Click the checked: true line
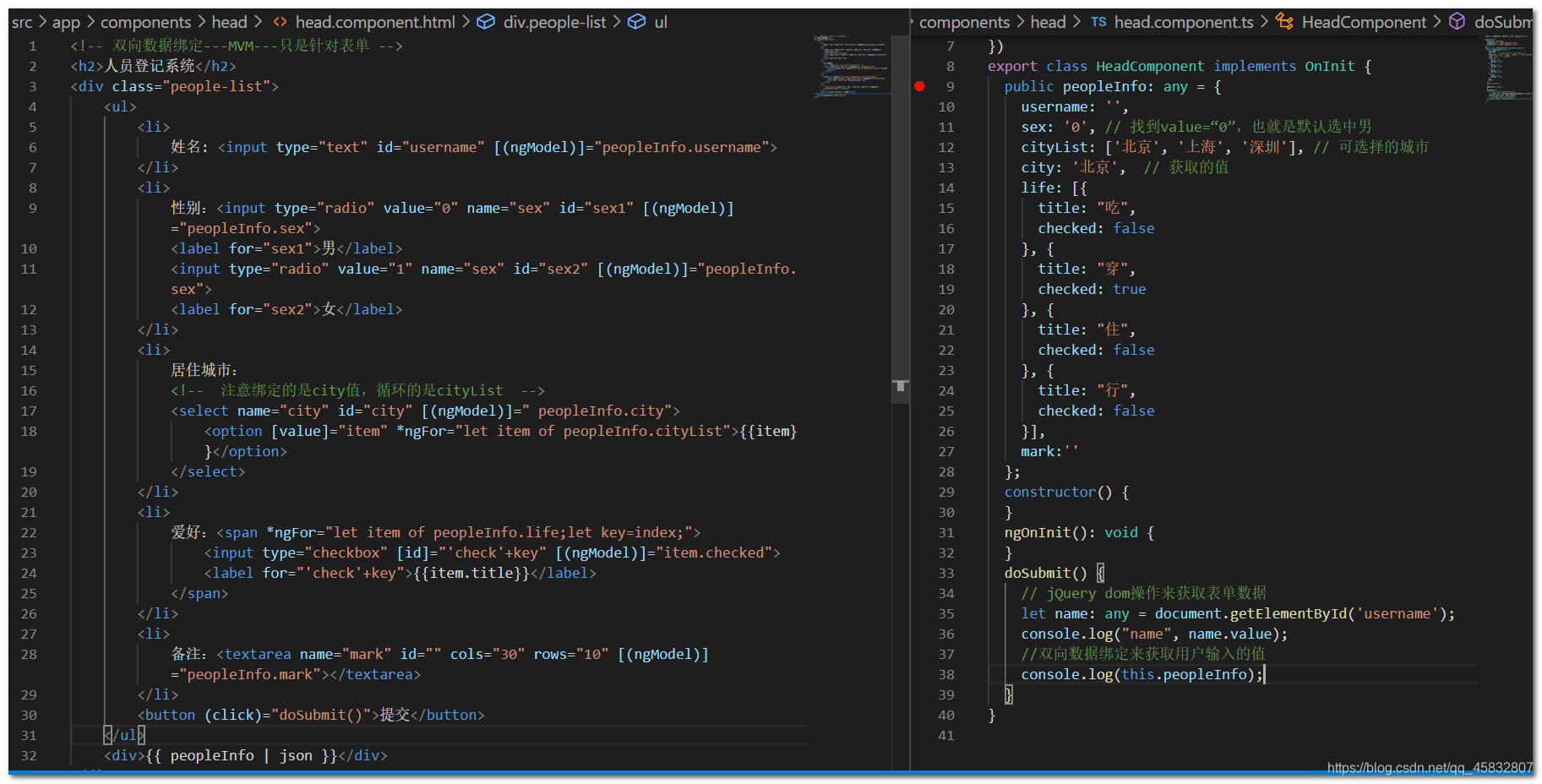Viewport: 1542px width, 784px height. (1092, 289)
